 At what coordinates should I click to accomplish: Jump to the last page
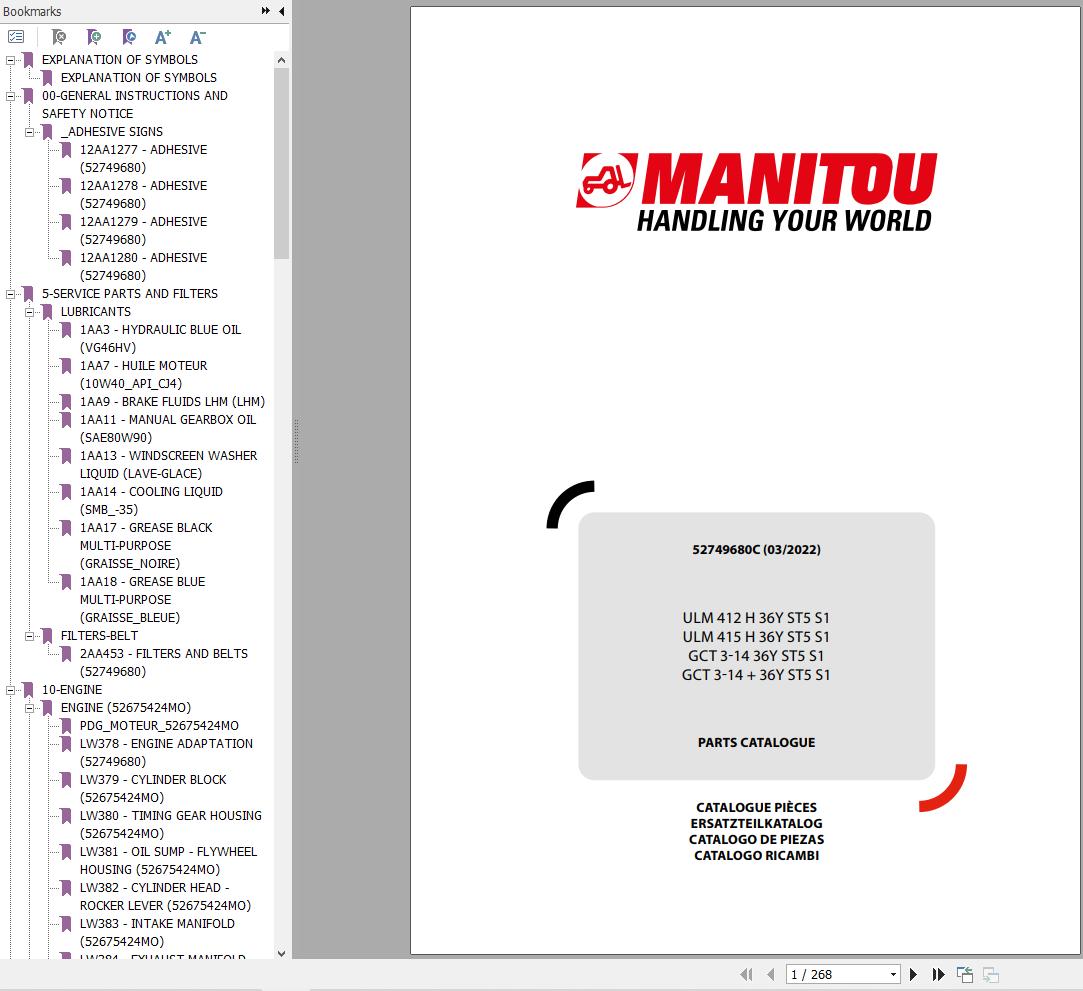tap(938, 974)
